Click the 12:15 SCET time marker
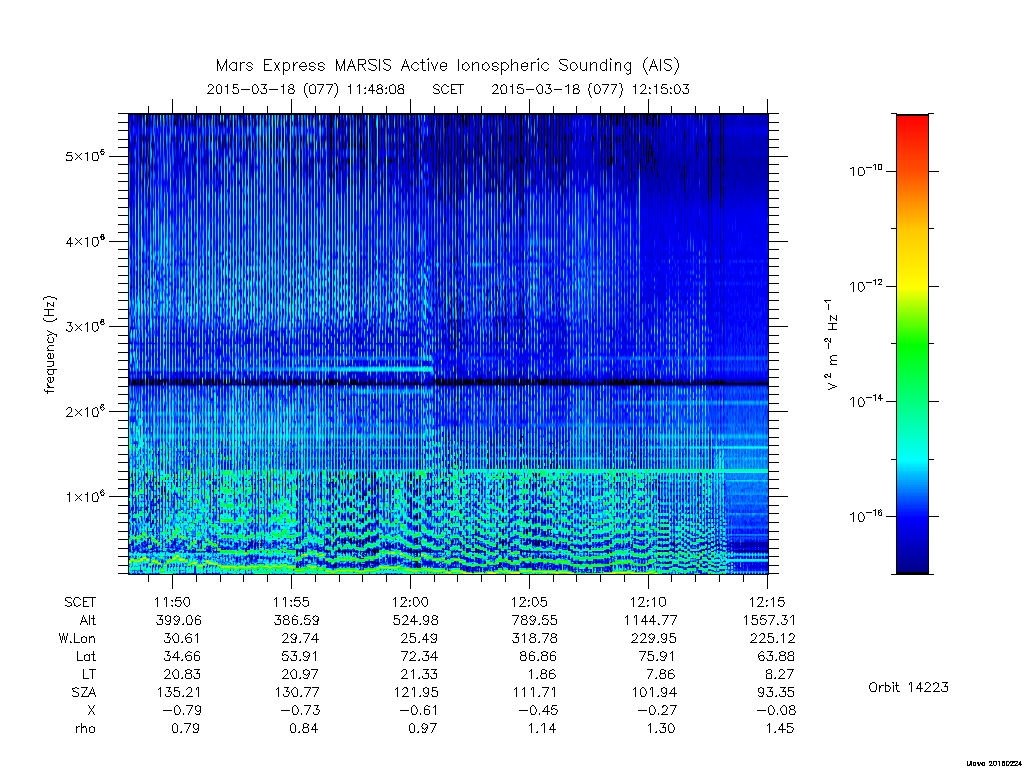 767,602
